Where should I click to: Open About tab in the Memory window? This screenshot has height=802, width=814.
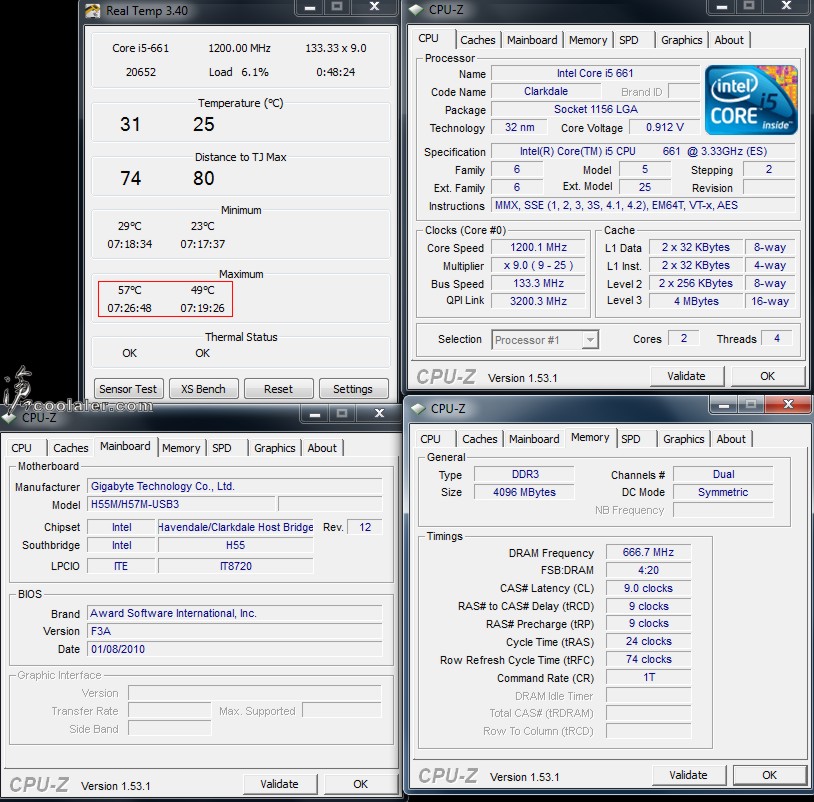(x=731, y=439)
